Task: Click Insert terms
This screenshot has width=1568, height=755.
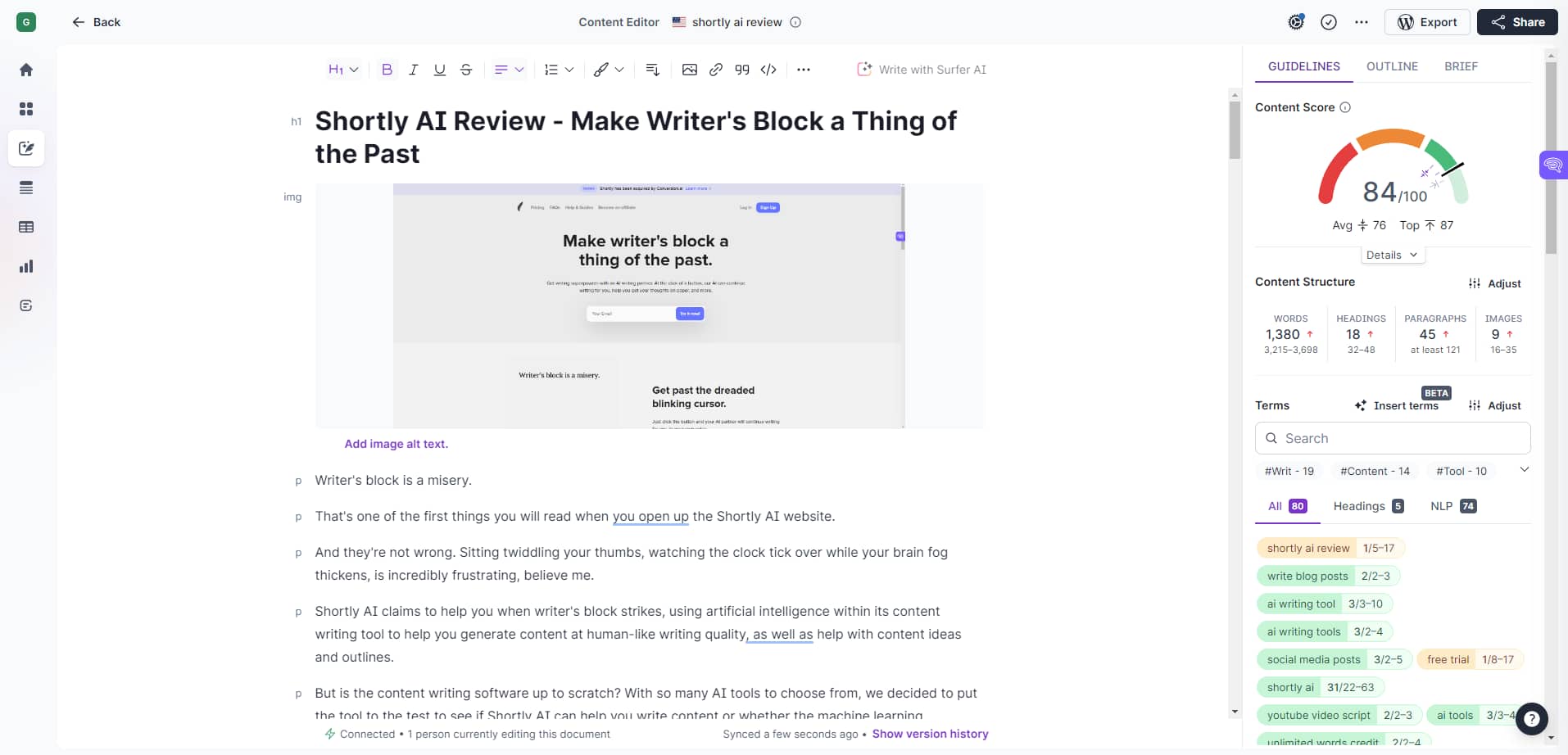Action: (x=1397, y=405)
